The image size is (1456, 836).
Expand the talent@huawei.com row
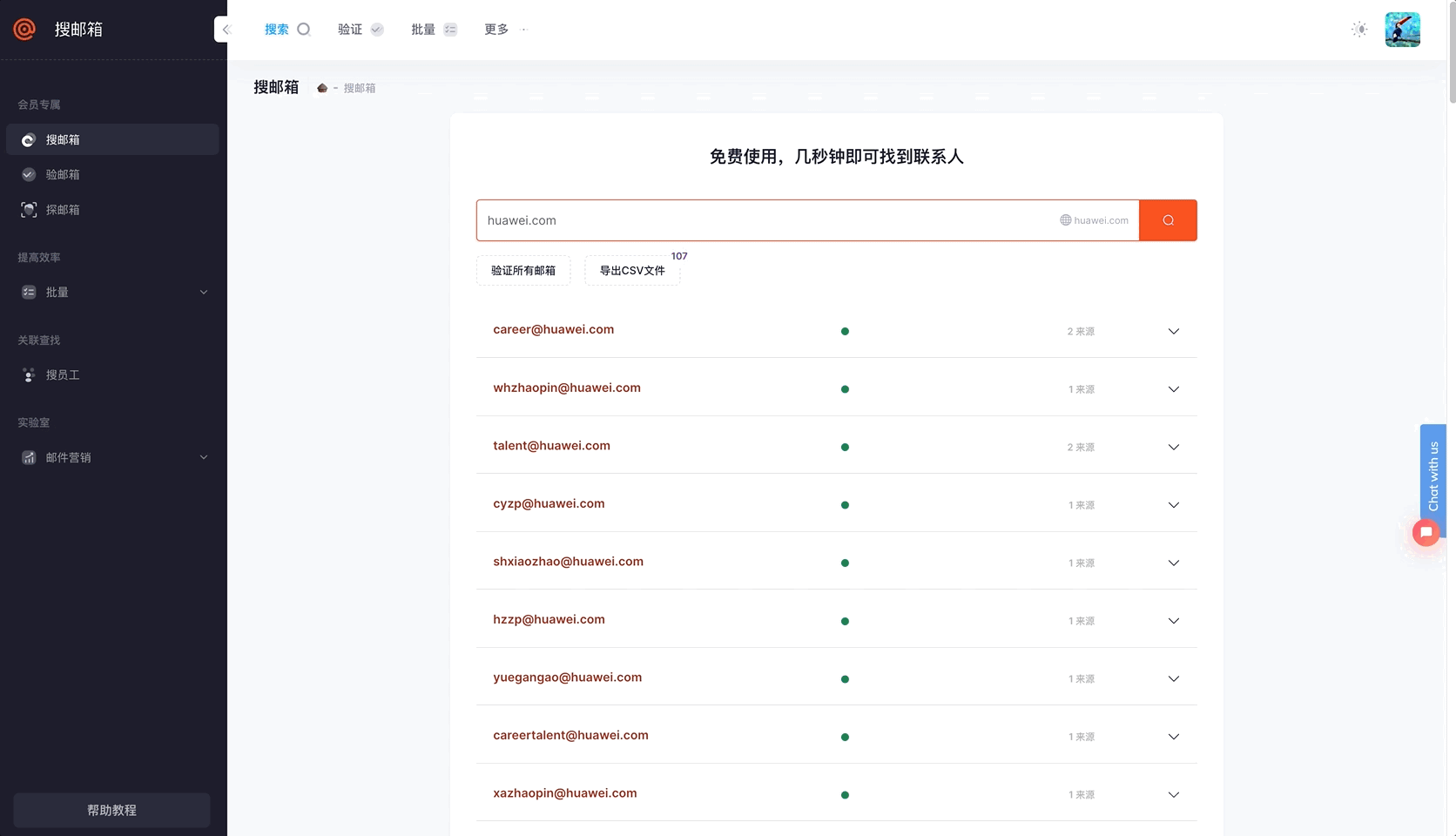coord(1174,447)
